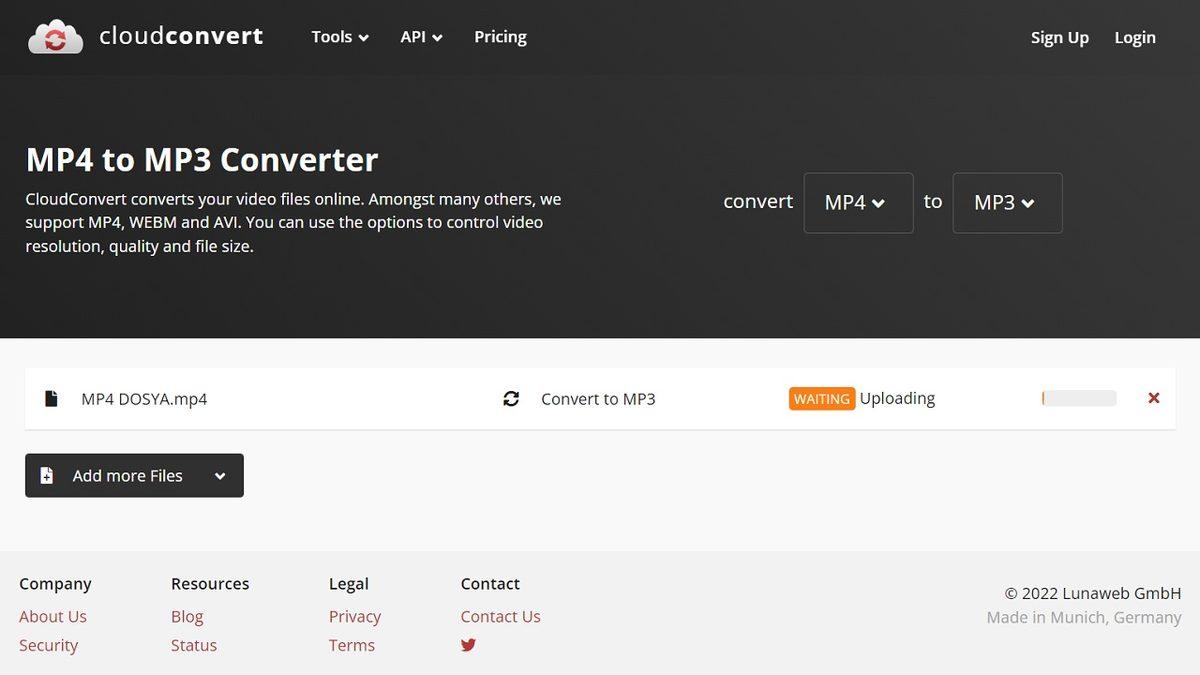Open the Blog footer link
This screenshot has width=1200, height=675.
pyautogui.click(x=187, y=617)
